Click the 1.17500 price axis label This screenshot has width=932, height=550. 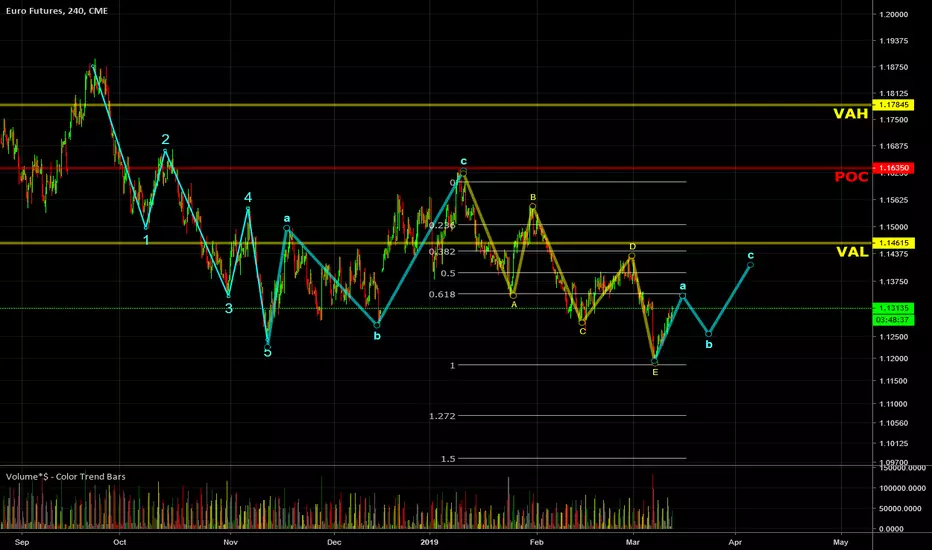click(893, 120)
